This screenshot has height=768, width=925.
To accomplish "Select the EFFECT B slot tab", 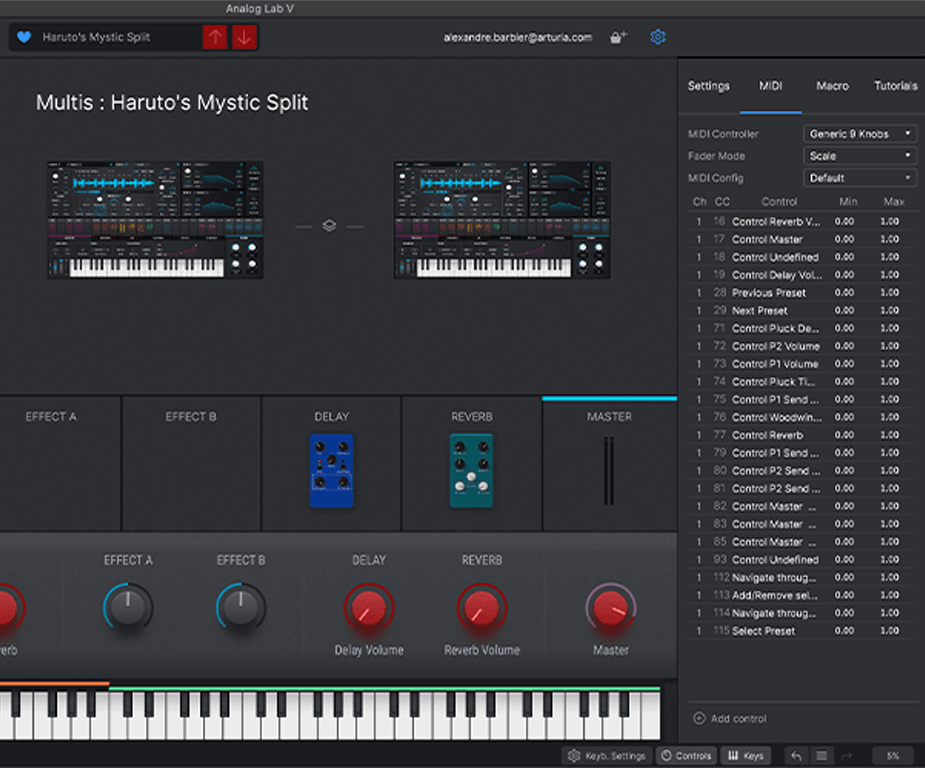I will (x=191, y=464).
